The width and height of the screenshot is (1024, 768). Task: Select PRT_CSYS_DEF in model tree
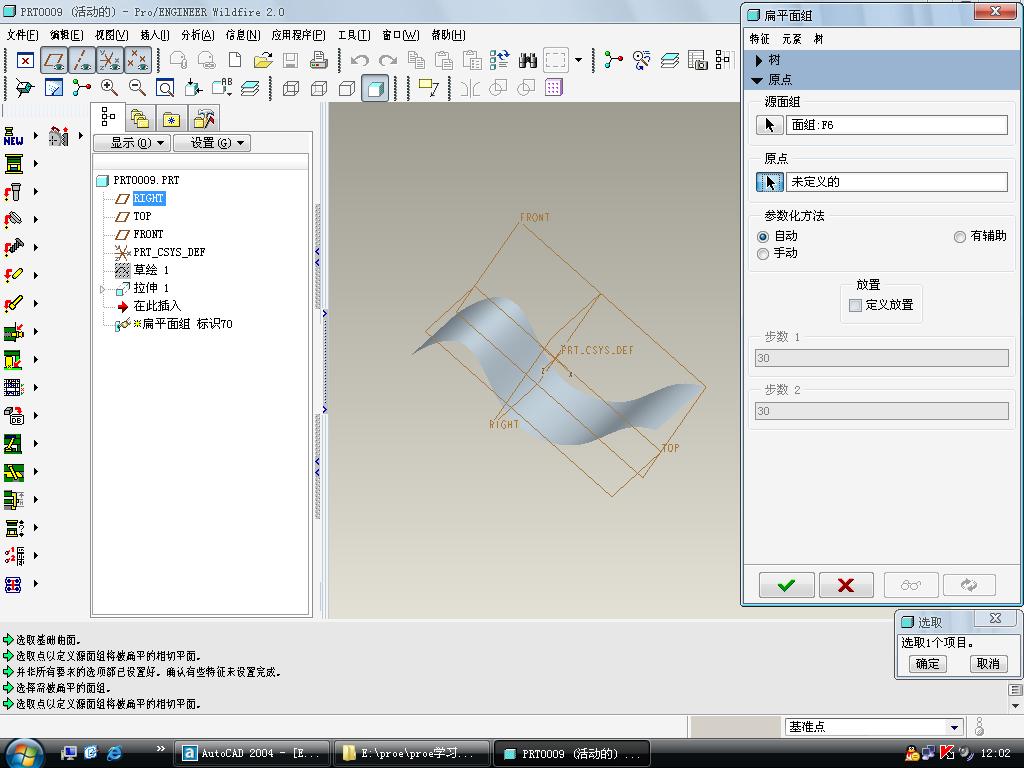(168, 252)
